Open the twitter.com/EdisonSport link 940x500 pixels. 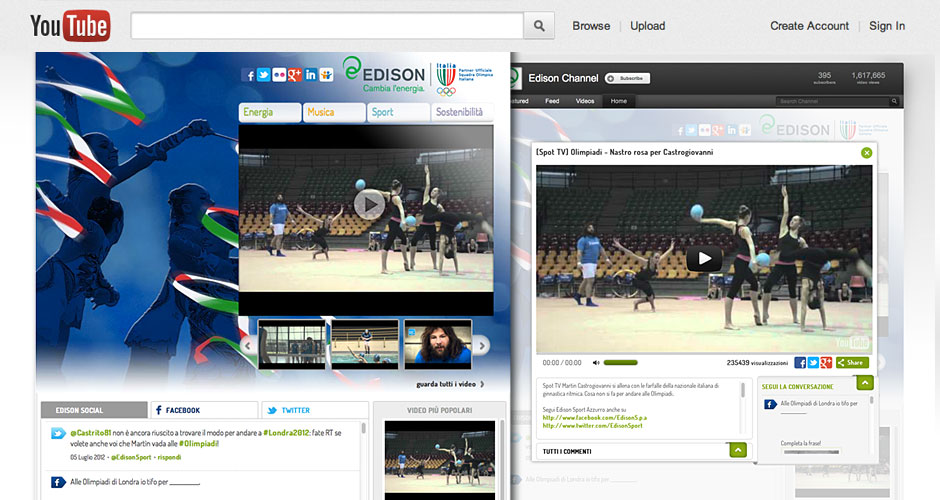[592, 425]
